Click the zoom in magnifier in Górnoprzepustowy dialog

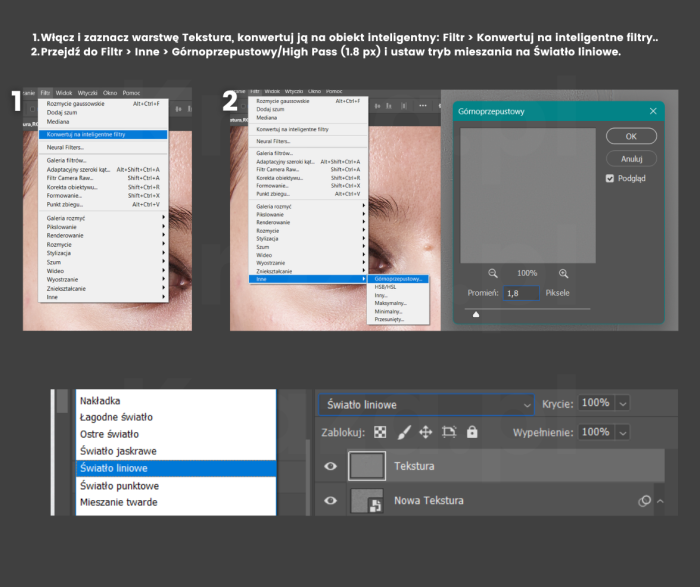coord(564,273)
